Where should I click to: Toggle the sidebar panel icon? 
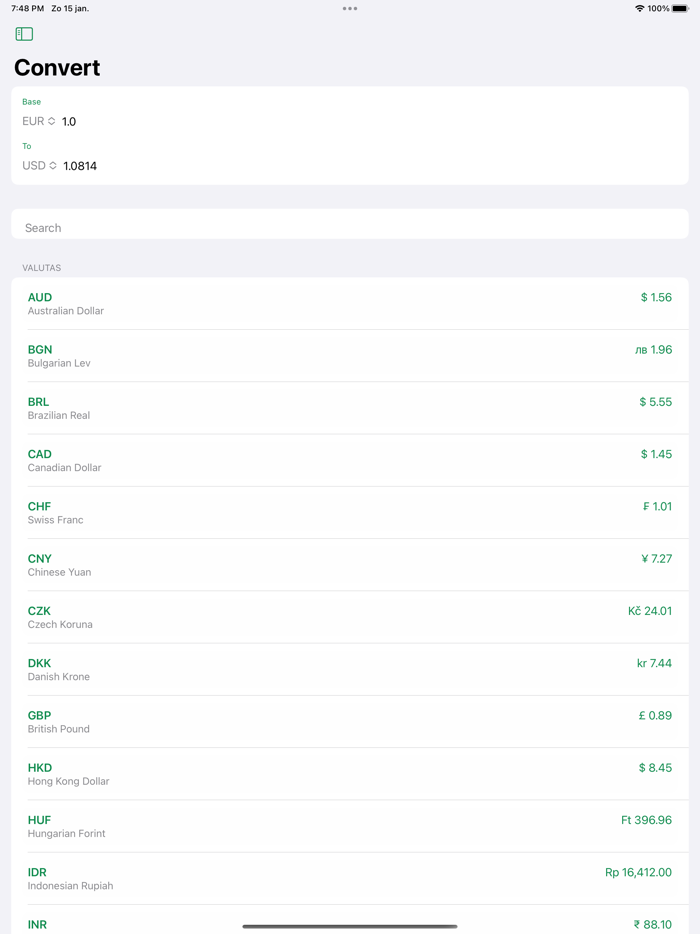(24, 34)
